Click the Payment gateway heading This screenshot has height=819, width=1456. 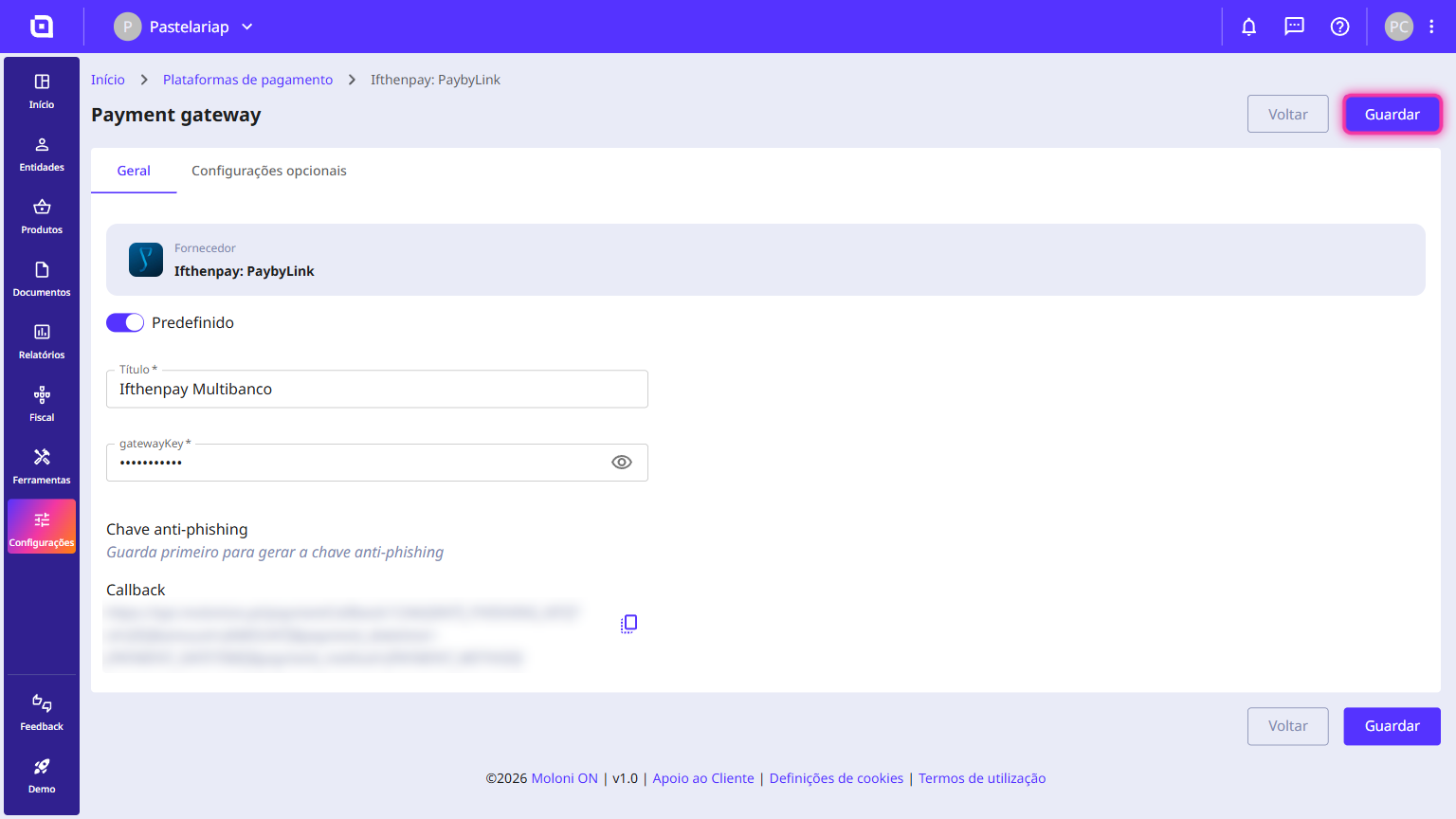click(x=176, y=115)
